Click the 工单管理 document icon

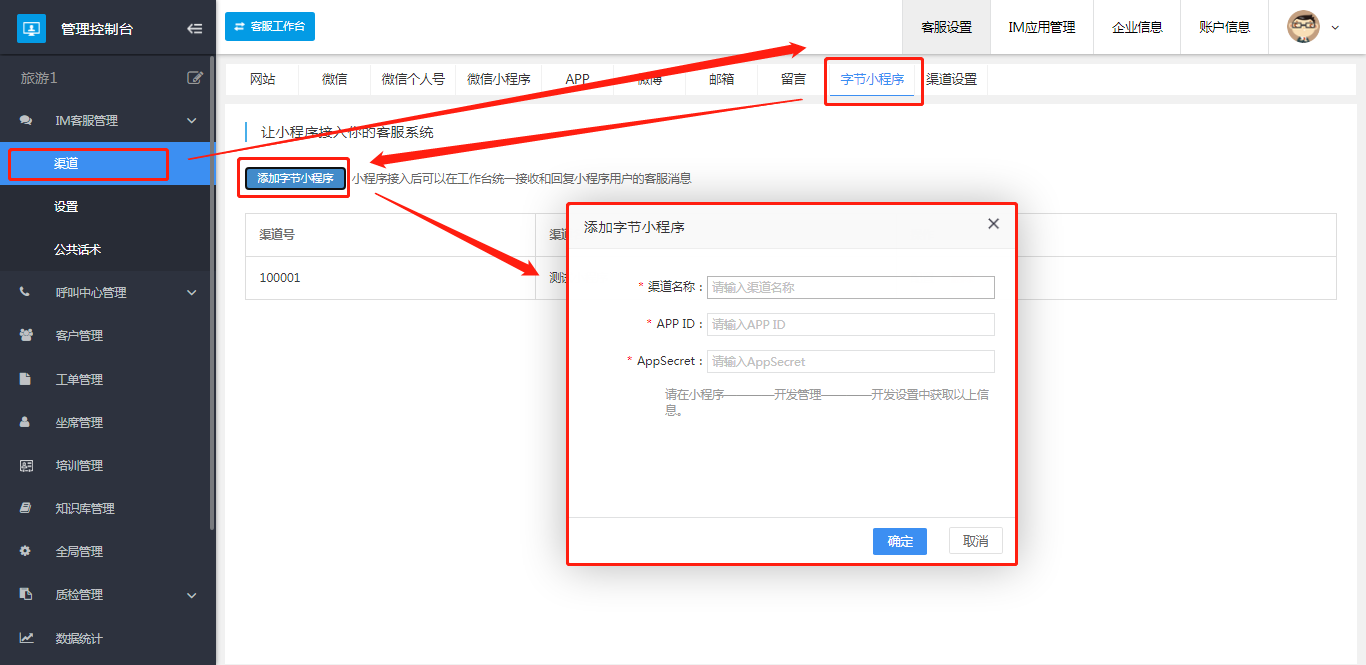pos(26,379)
